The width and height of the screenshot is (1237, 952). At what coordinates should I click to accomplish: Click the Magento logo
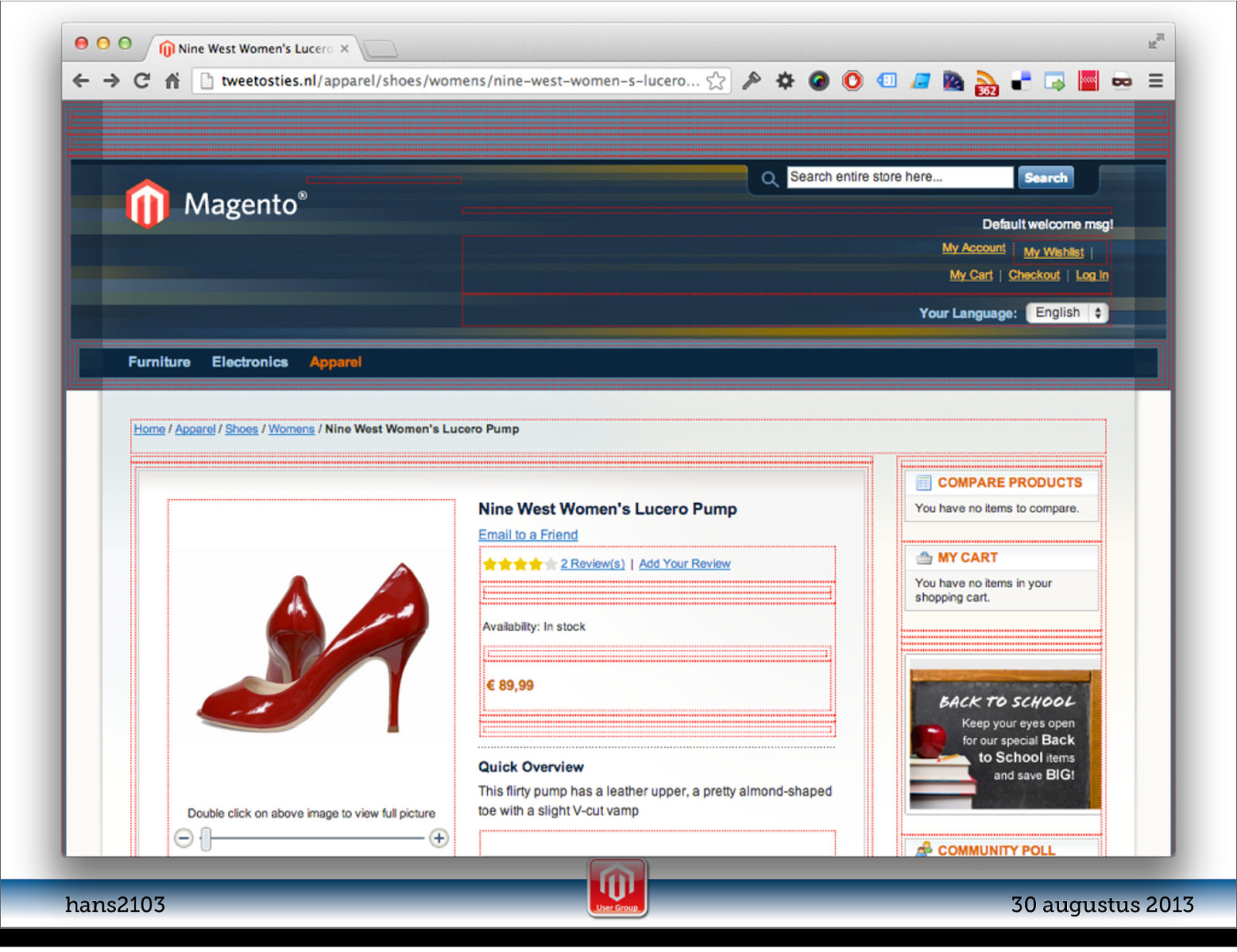pyautogui.click(x=216, y=204)
